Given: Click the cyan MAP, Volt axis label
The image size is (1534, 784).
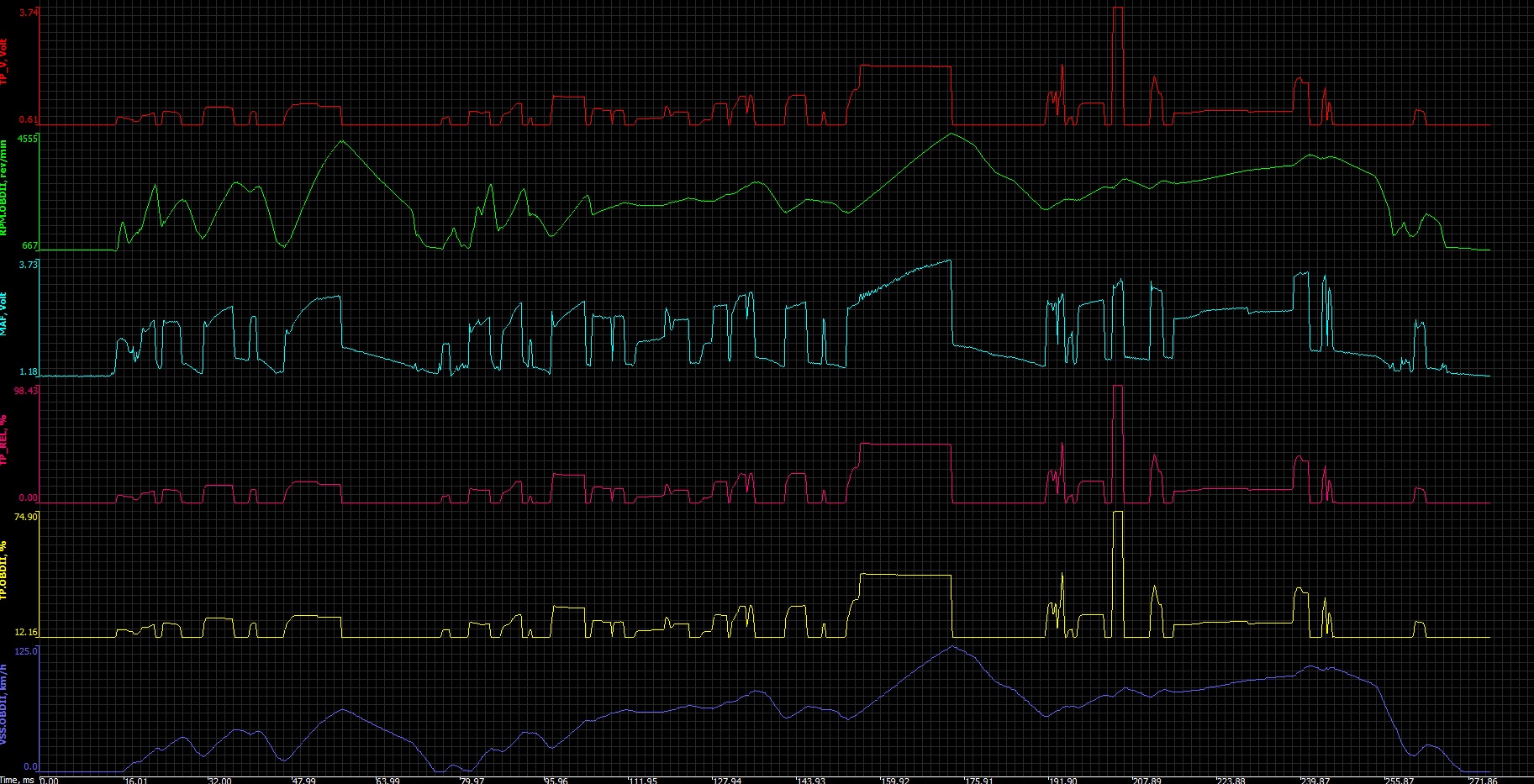Looking at the screenshot, I should [5, 314].
